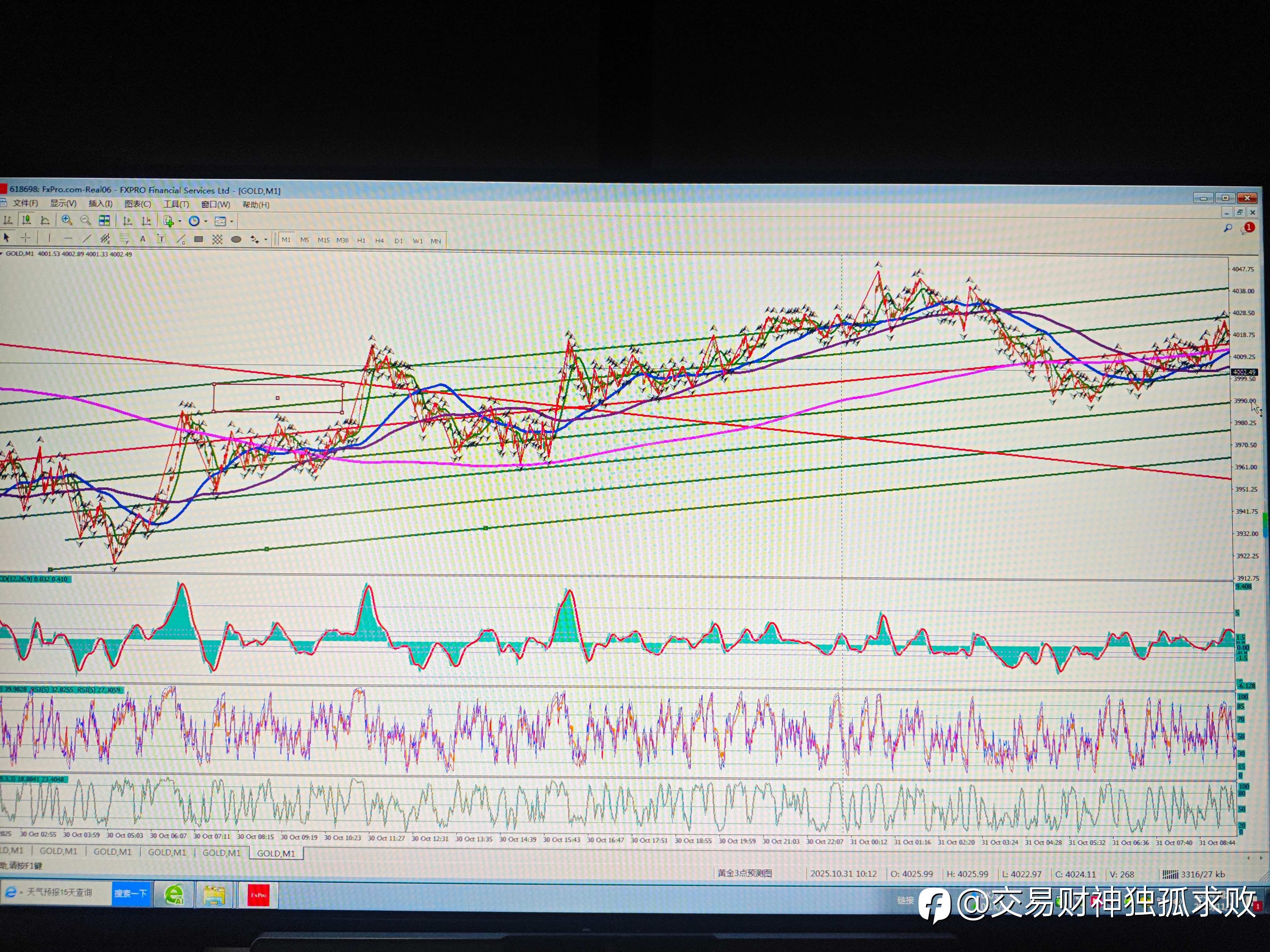
Task: Expand the arrows objects dropdown
Action: pos(265,240)
